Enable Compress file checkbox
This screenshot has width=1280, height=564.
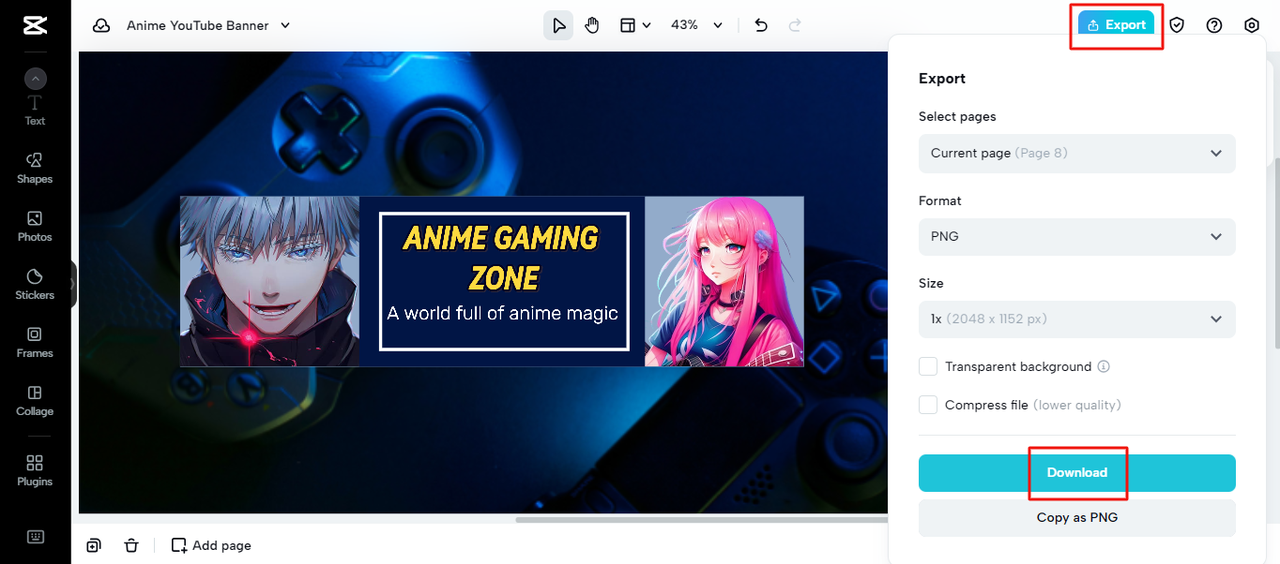[928, 404]
